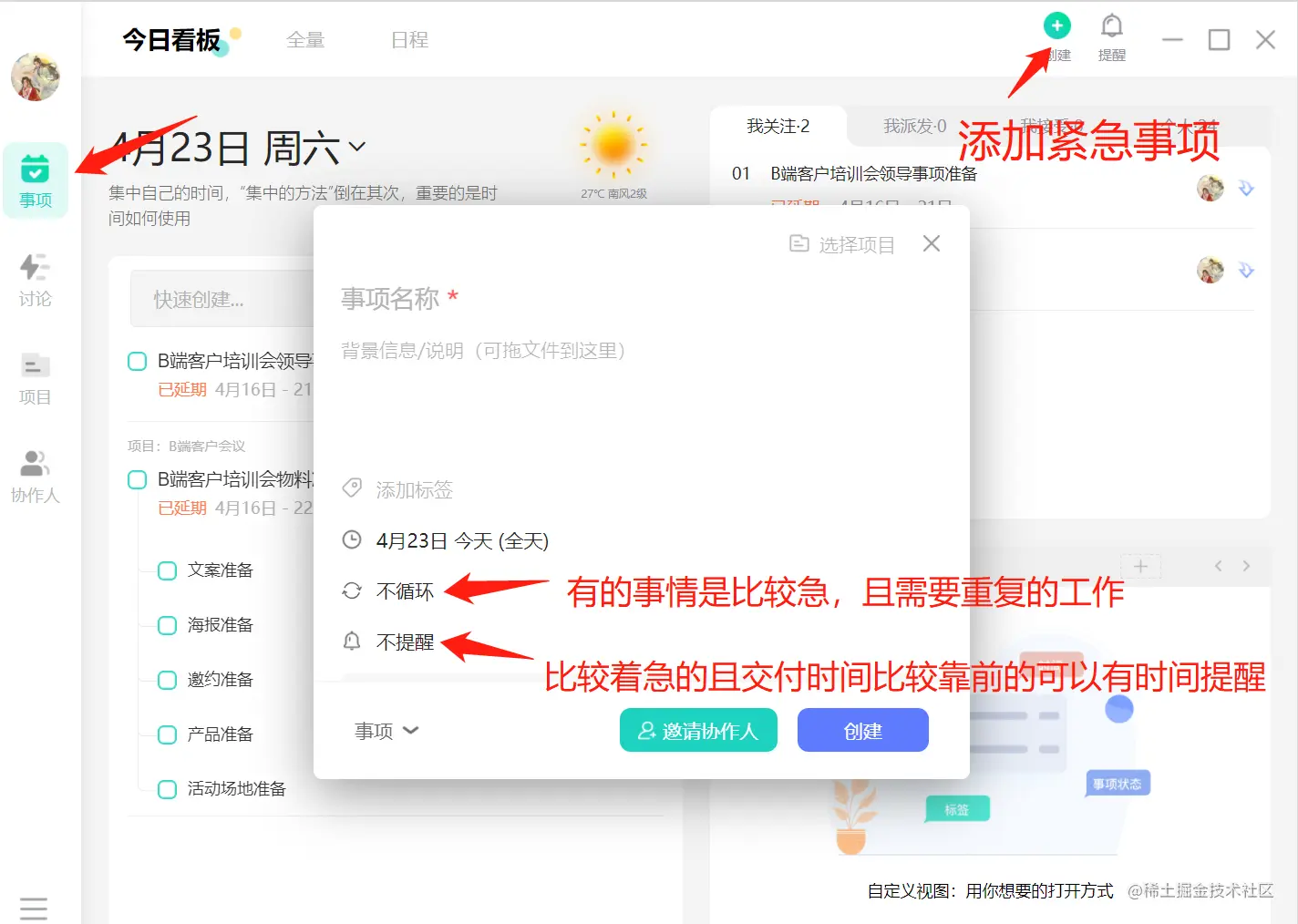The width and height of the screenshot is (1298, 924).
Task: Click the 快速创建 input box
Action: [x=223, y=299]
